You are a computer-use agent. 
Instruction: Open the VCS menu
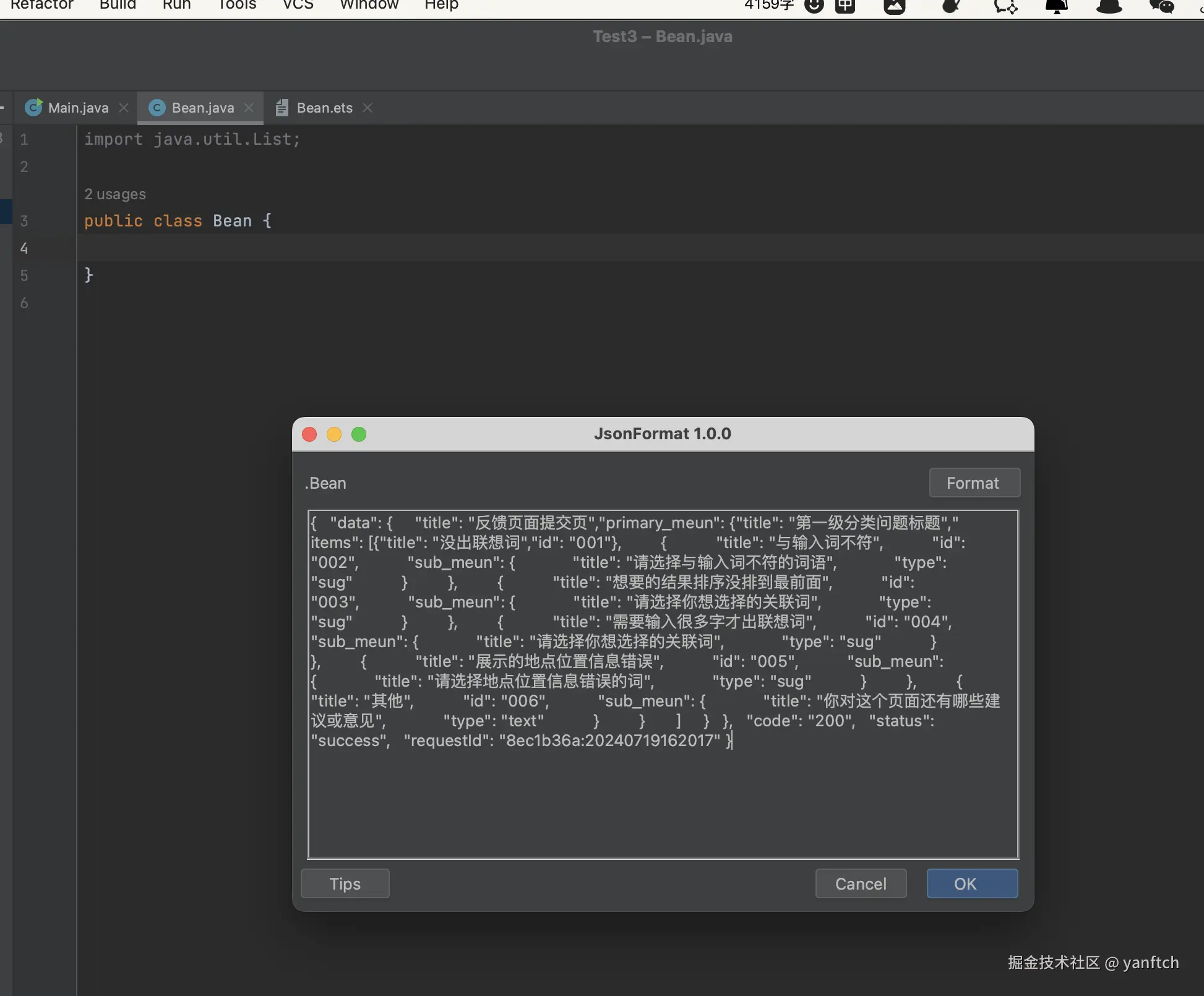point(298,5)
